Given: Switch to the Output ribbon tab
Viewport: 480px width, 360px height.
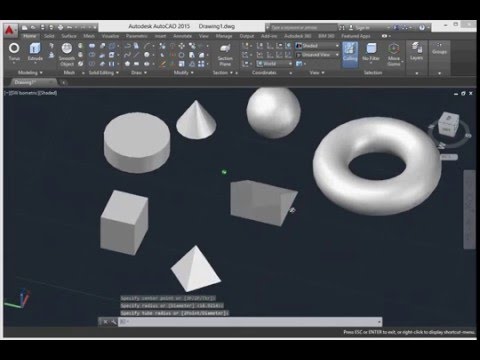Looking at the screenshot, I should coord(247,36).
